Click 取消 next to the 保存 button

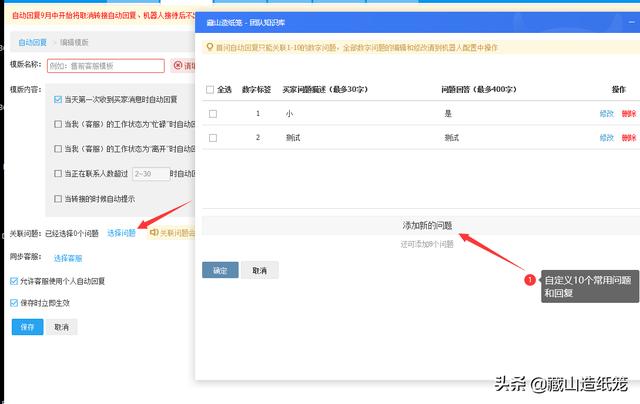pos(62,327)
